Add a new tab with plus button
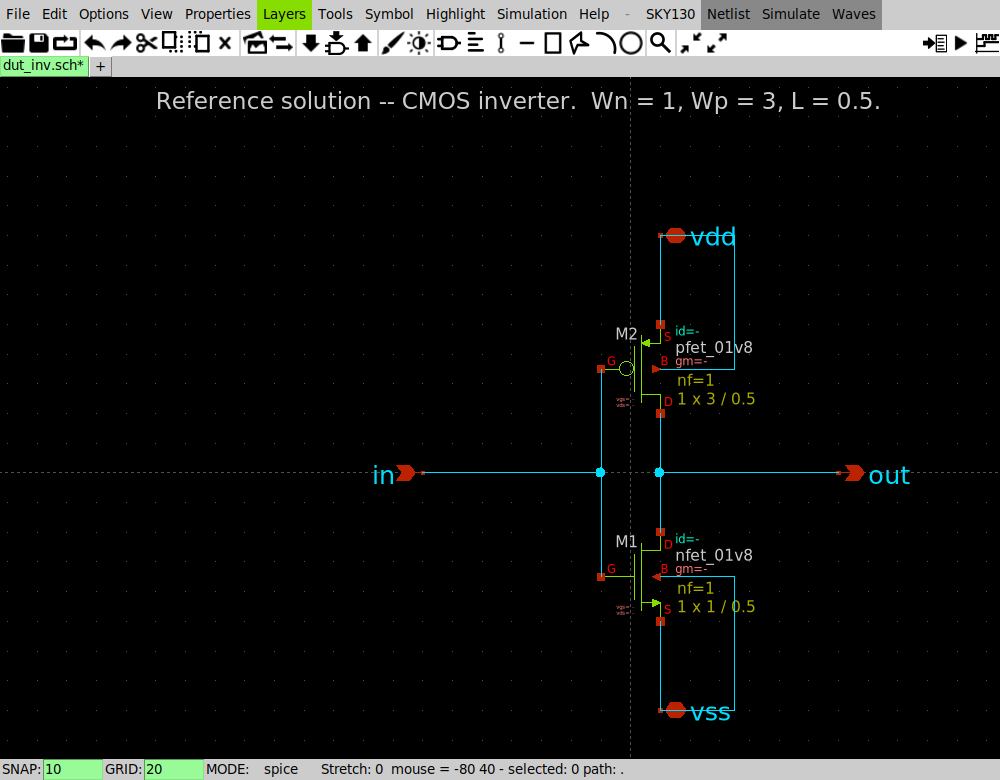 [101, 66]
